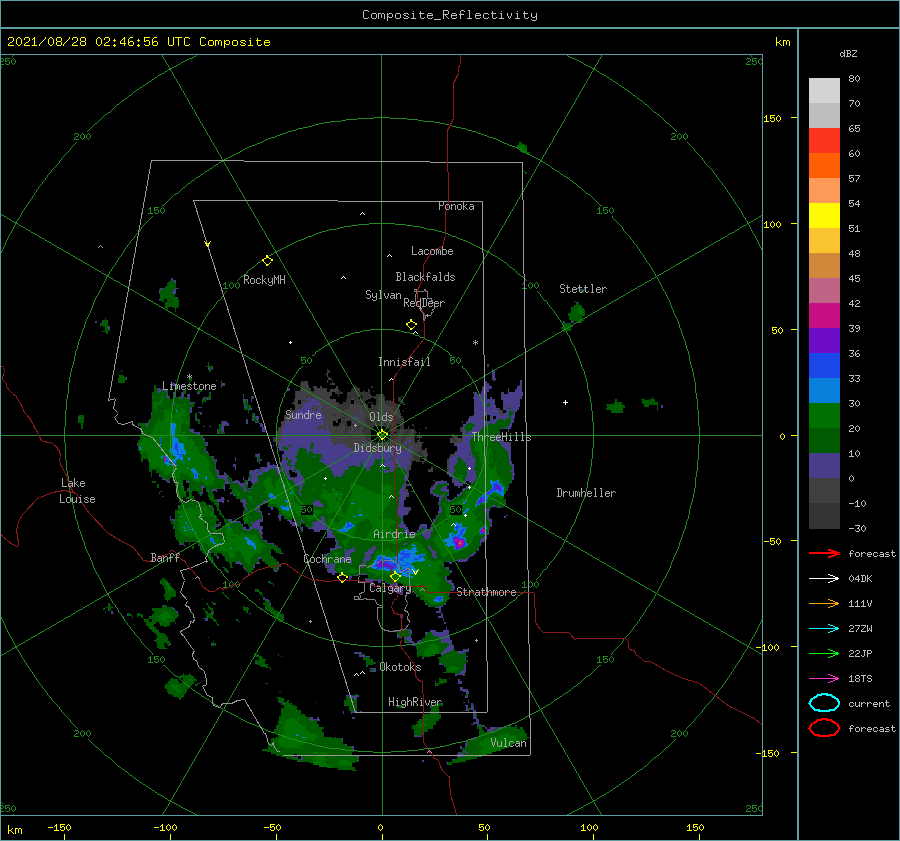This screenshot has height=841, width=900.
Task: Click the Cochrane city label
Action: (x=327, y=559)
